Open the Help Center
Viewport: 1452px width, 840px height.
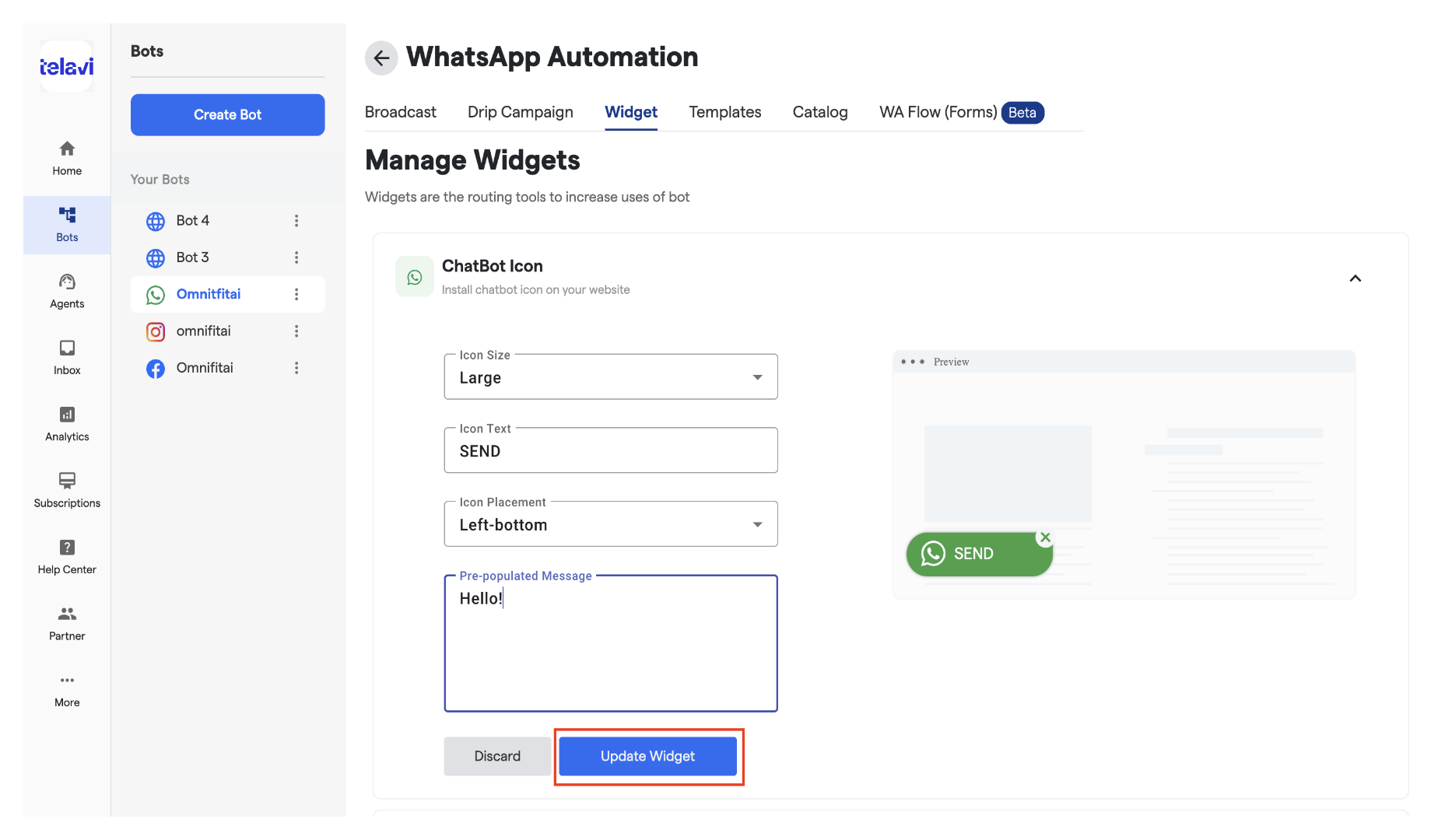[x=67, y=558]
